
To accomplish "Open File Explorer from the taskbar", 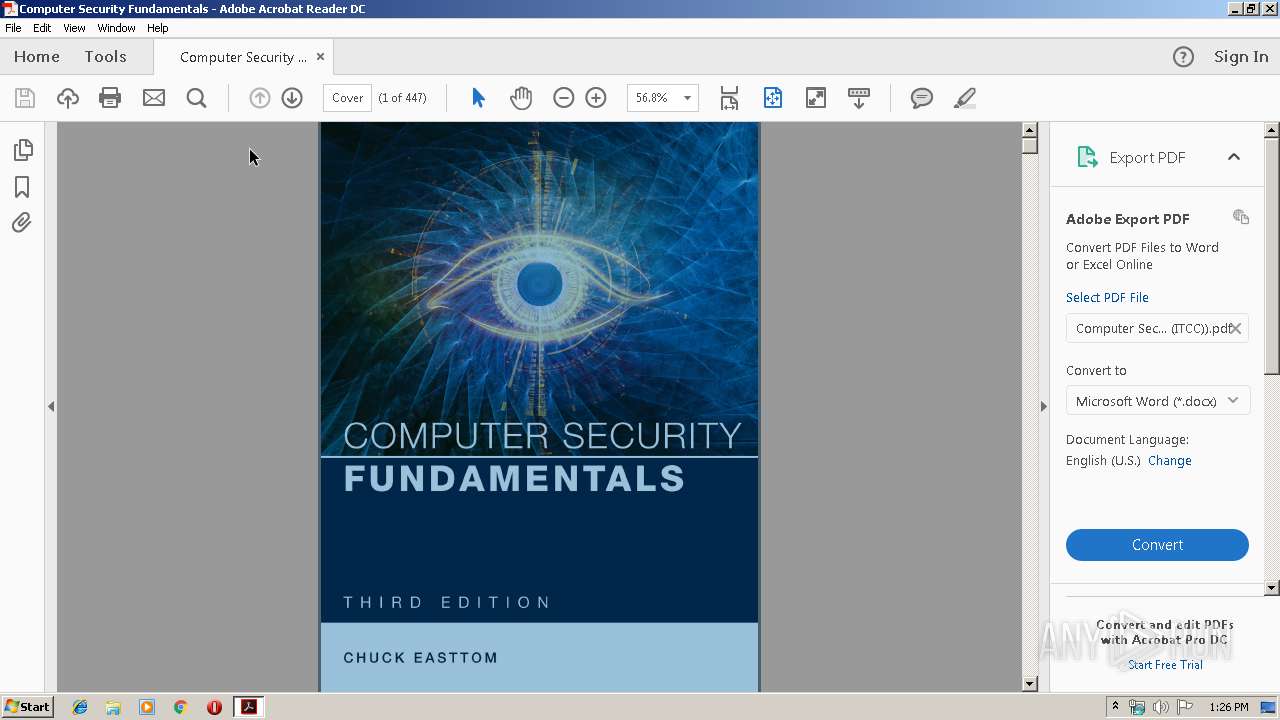I will (113, 707).
